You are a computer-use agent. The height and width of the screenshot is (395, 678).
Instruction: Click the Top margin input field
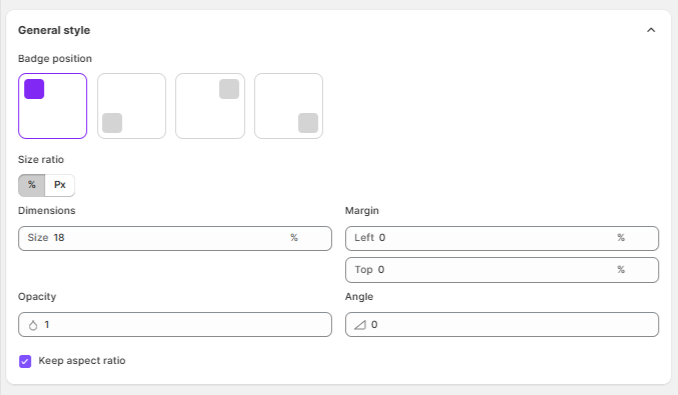tap(502, 270)
